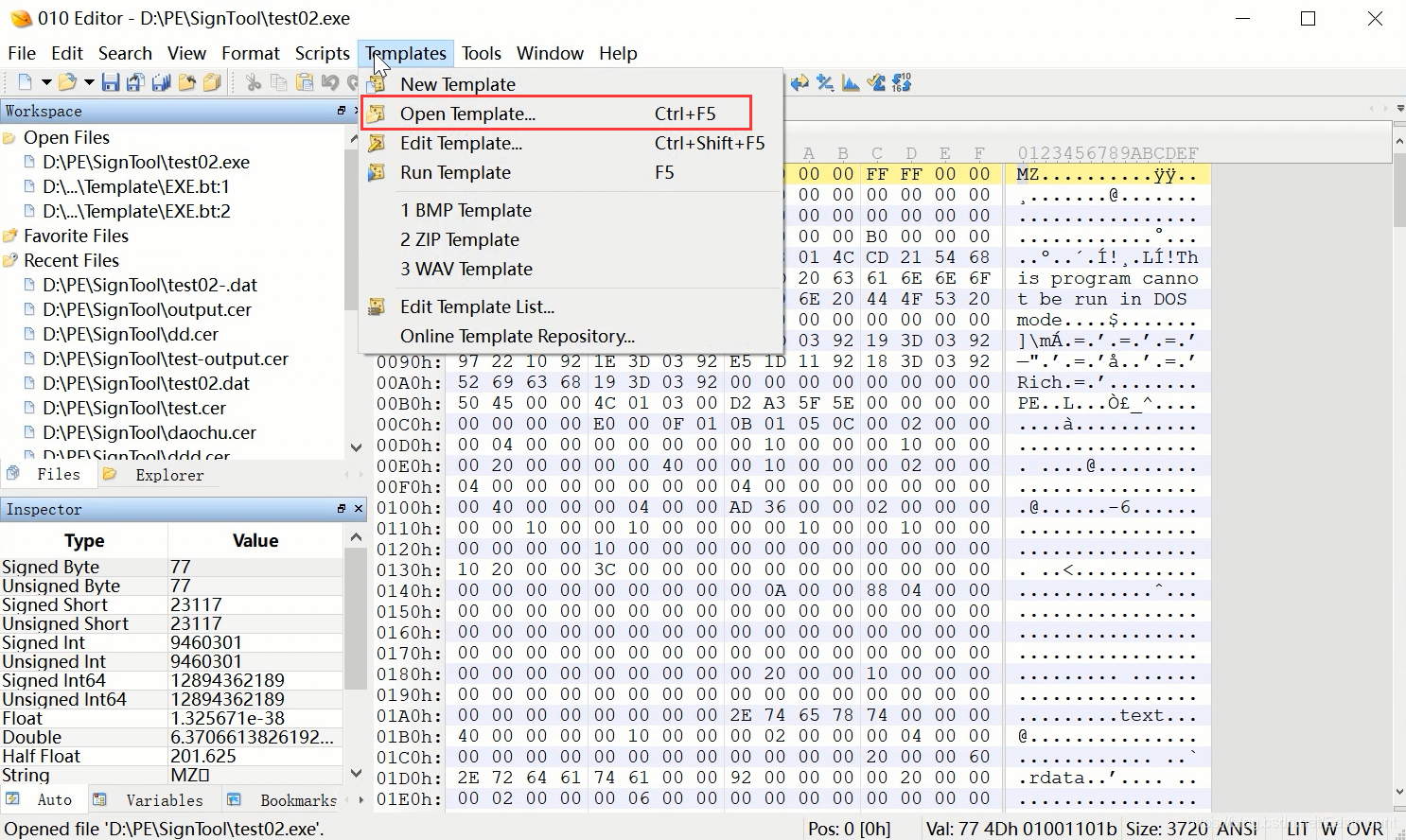Open the Scripts menu
1406x840 pixels.
tap(322, 53)
